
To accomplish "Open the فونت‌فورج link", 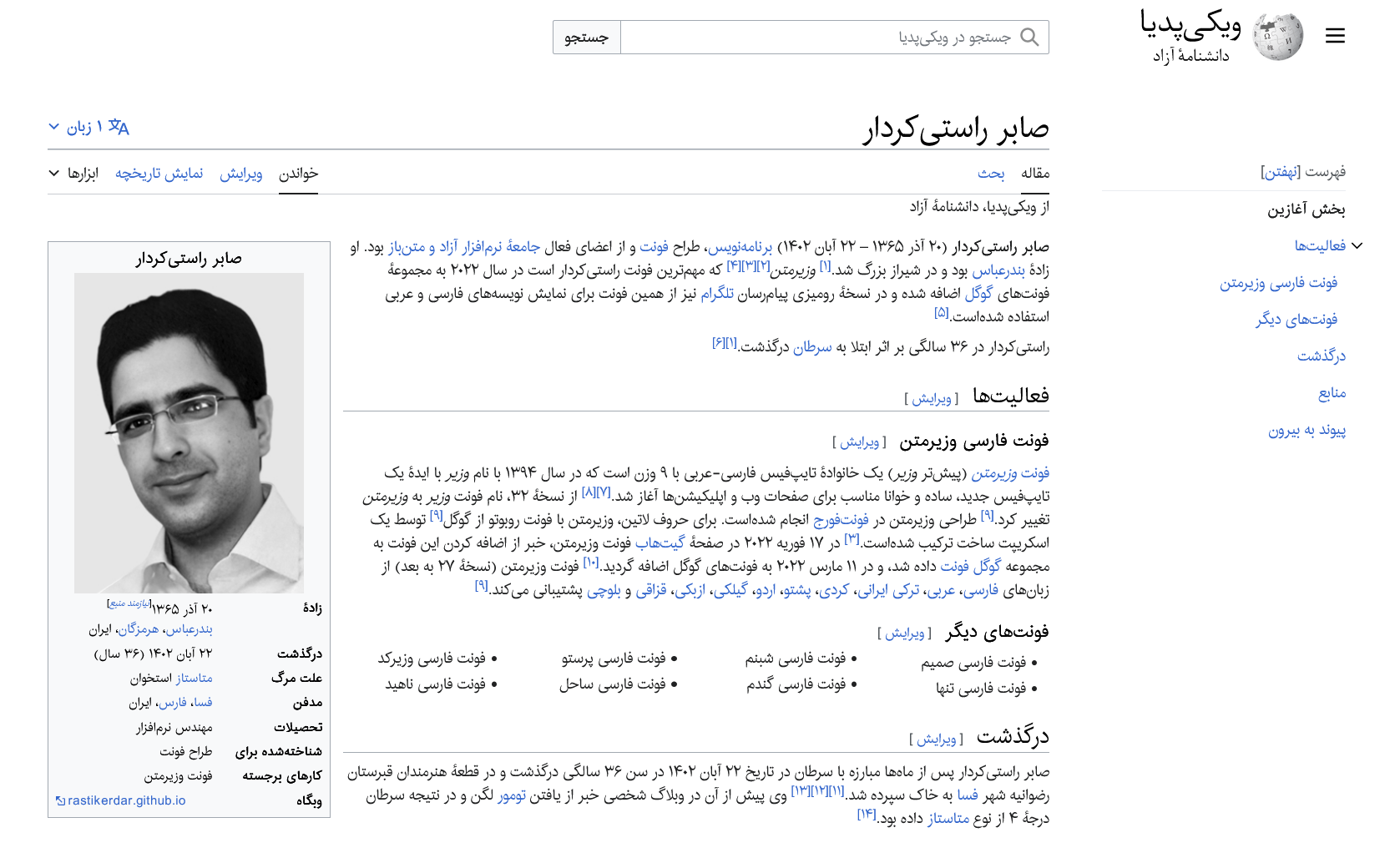I will [841, 520].
